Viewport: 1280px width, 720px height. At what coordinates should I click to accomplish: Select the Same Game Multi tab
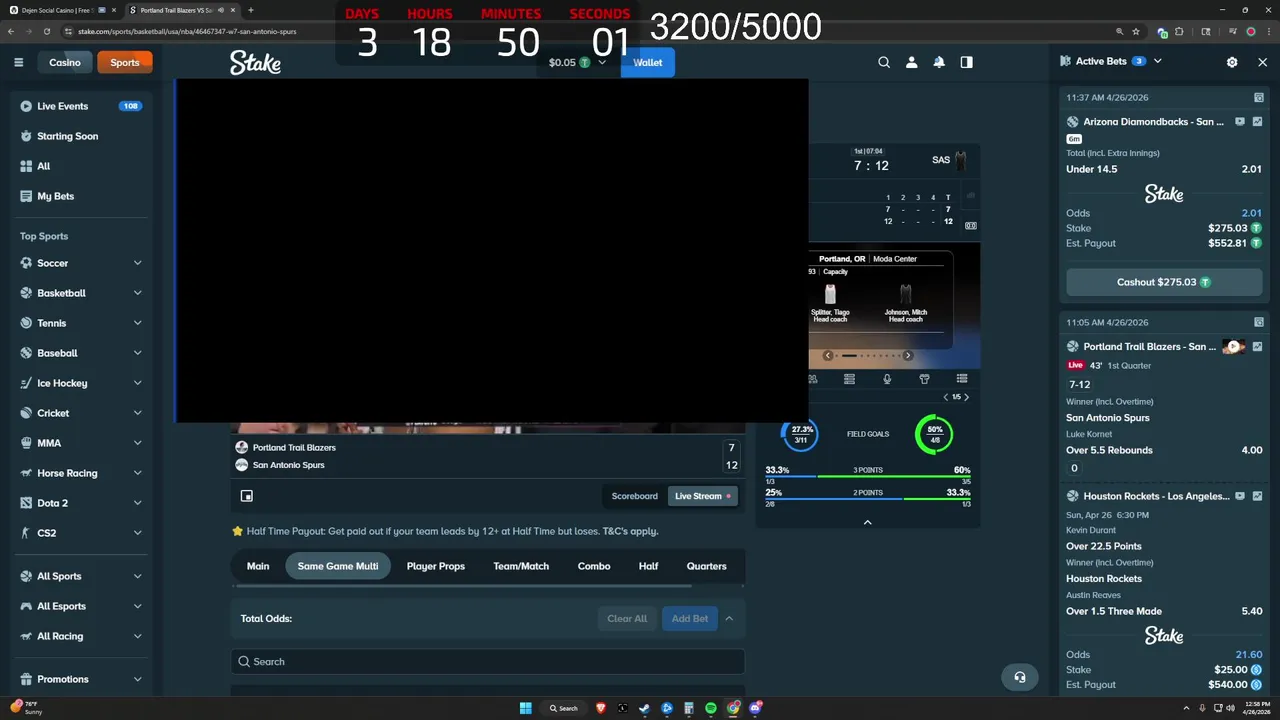(338, 566)
